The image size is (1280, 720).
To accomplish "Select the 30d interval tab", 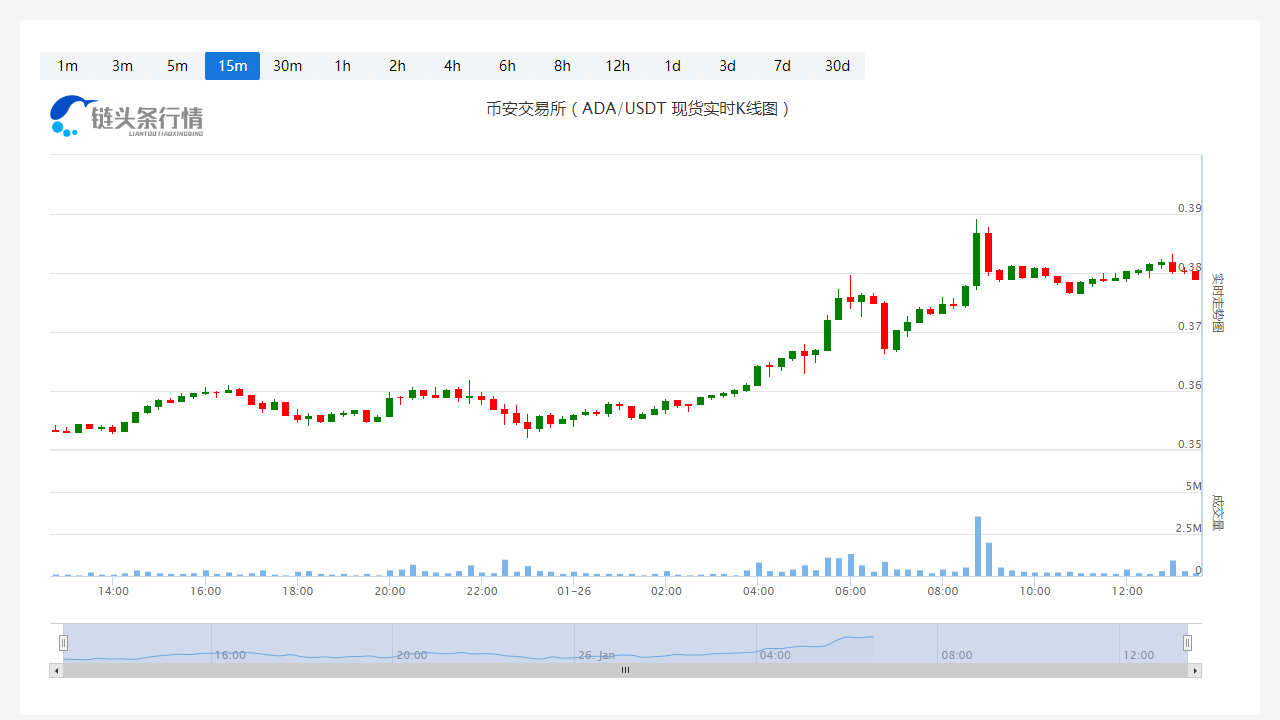I will 837,66.
